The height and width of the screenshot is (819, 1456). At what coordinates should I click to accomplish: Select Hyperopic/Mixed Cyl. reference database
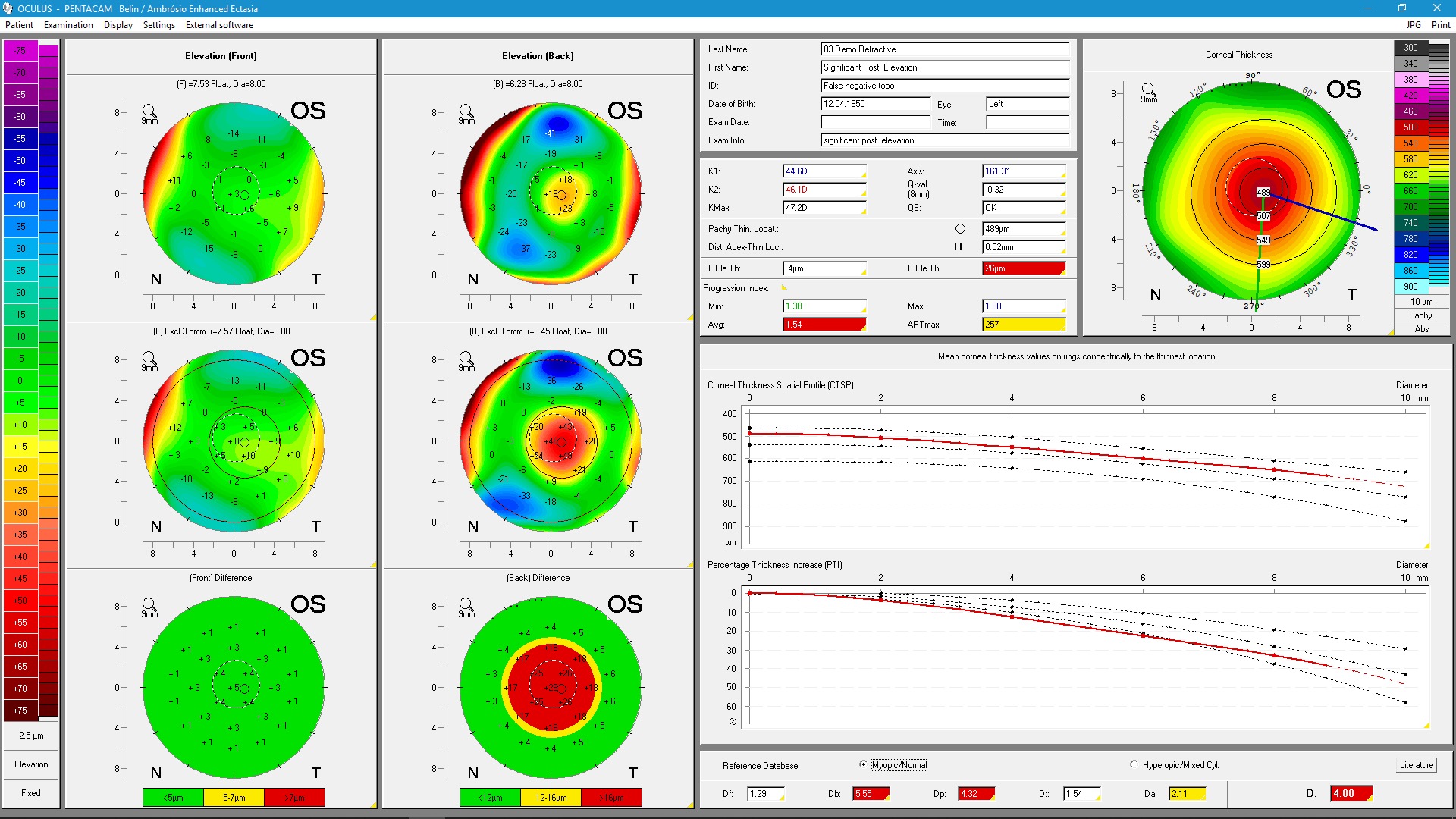click(x=1134, y=764)
